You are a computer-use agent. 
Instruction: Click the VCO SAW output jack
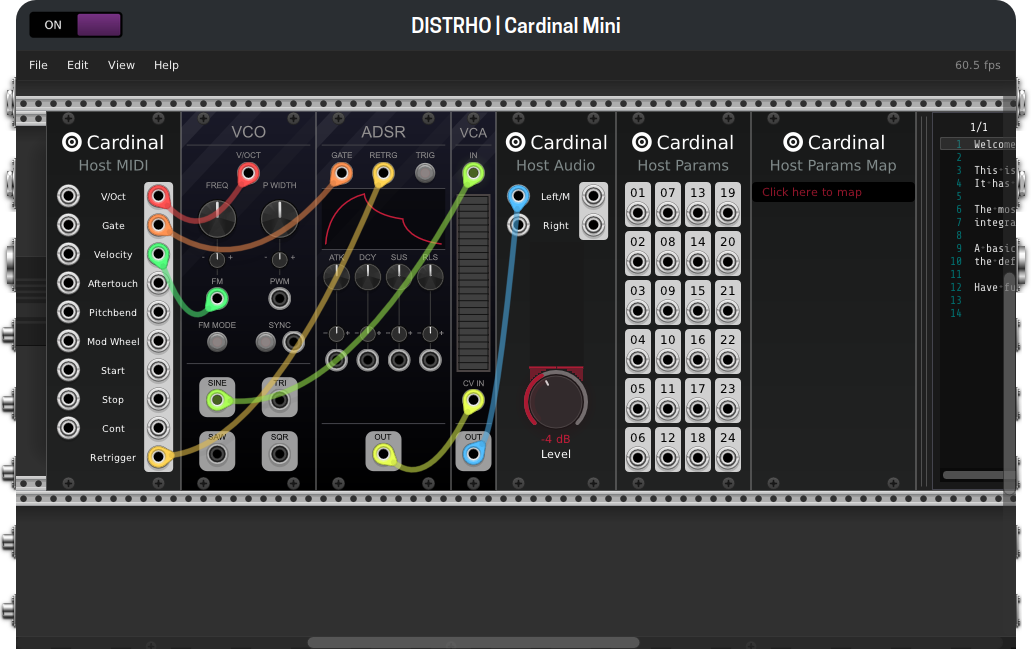click(x=217, y=455)
